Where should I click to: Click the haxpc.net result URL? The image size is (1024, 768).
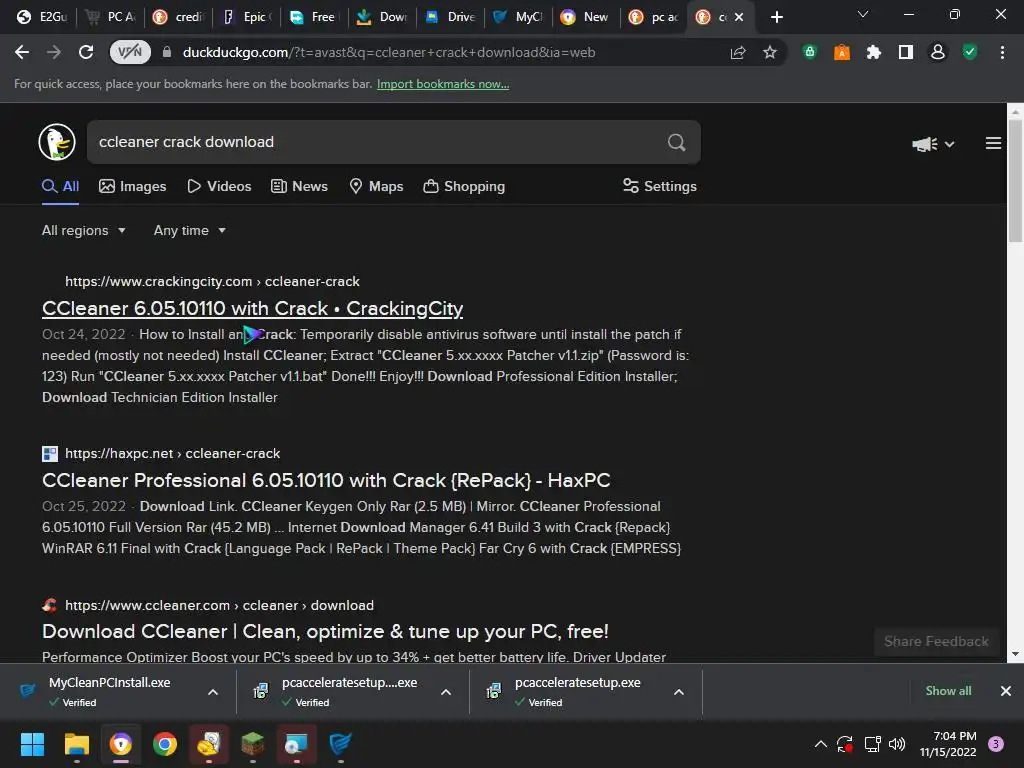tap(172, 453)
